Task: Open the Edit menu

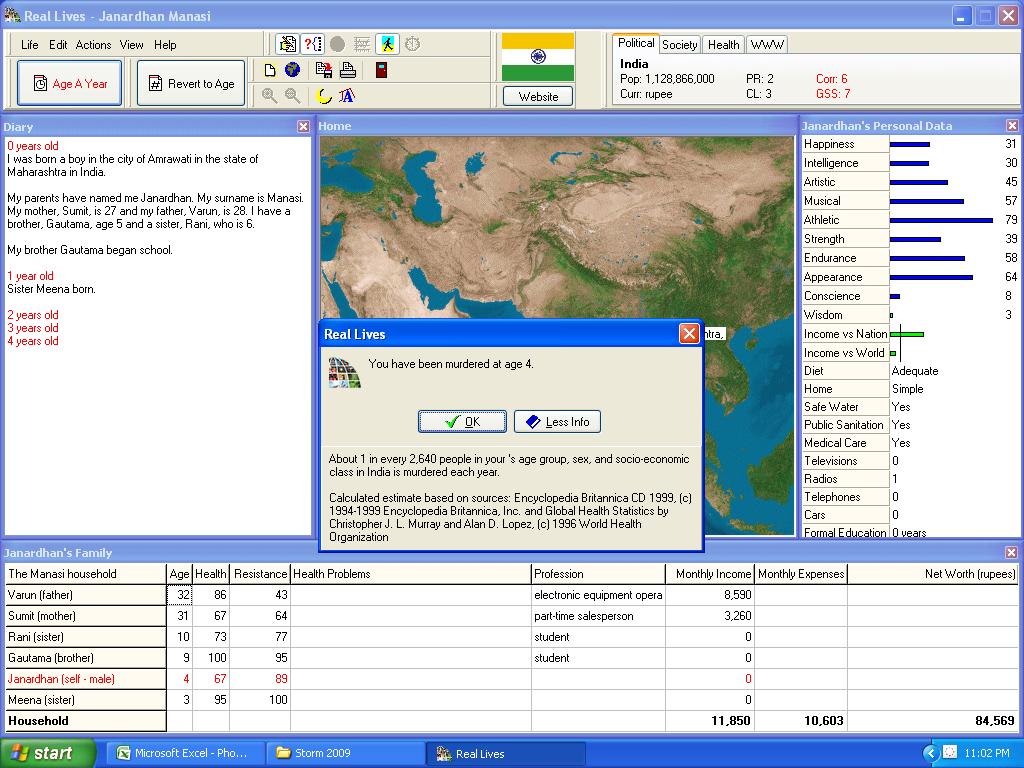Action: coord(57,44)
